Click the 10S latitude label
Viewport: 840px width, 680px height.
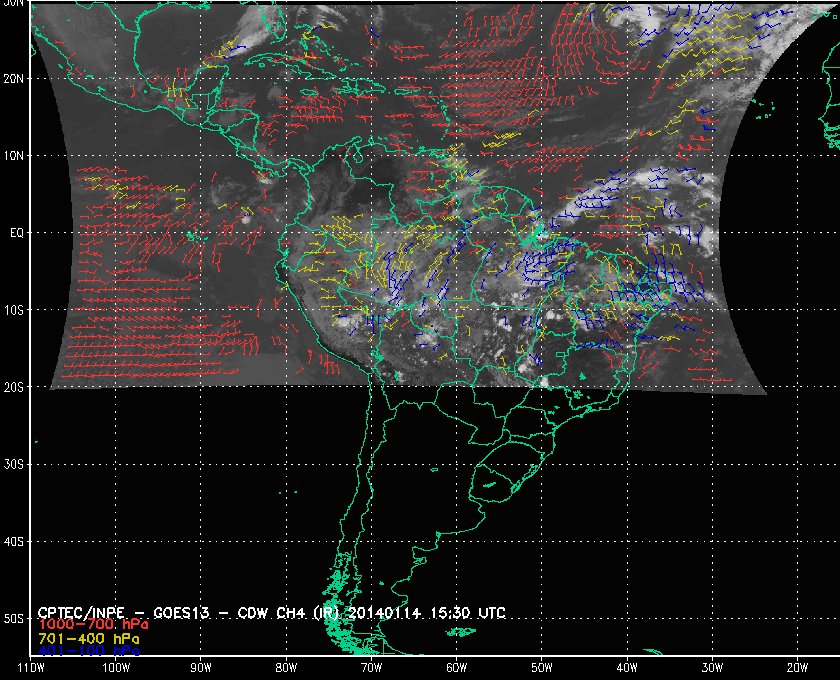pyautogui.click(x=13, y=311)
